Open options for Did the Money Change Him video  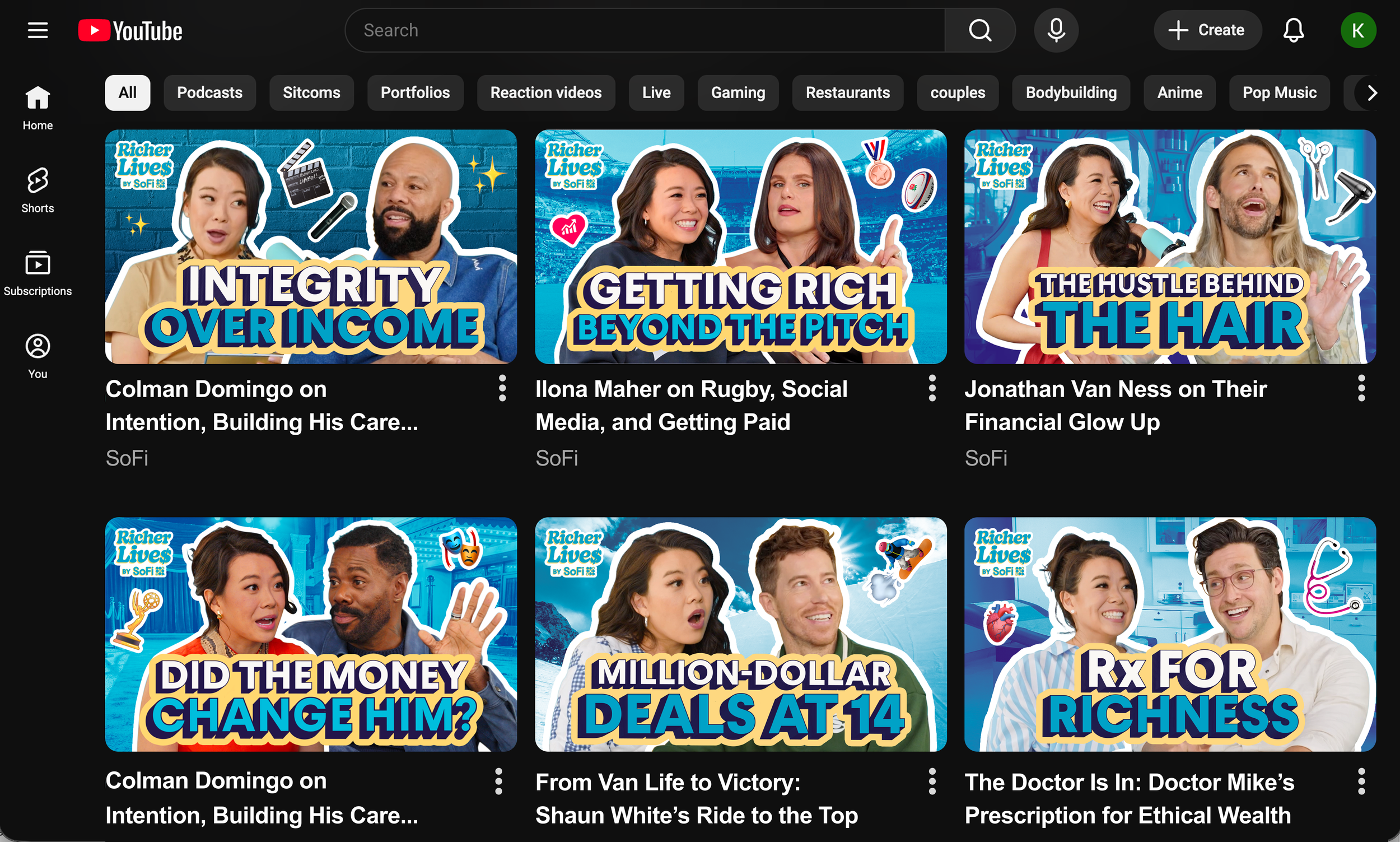tap(499, 781)
